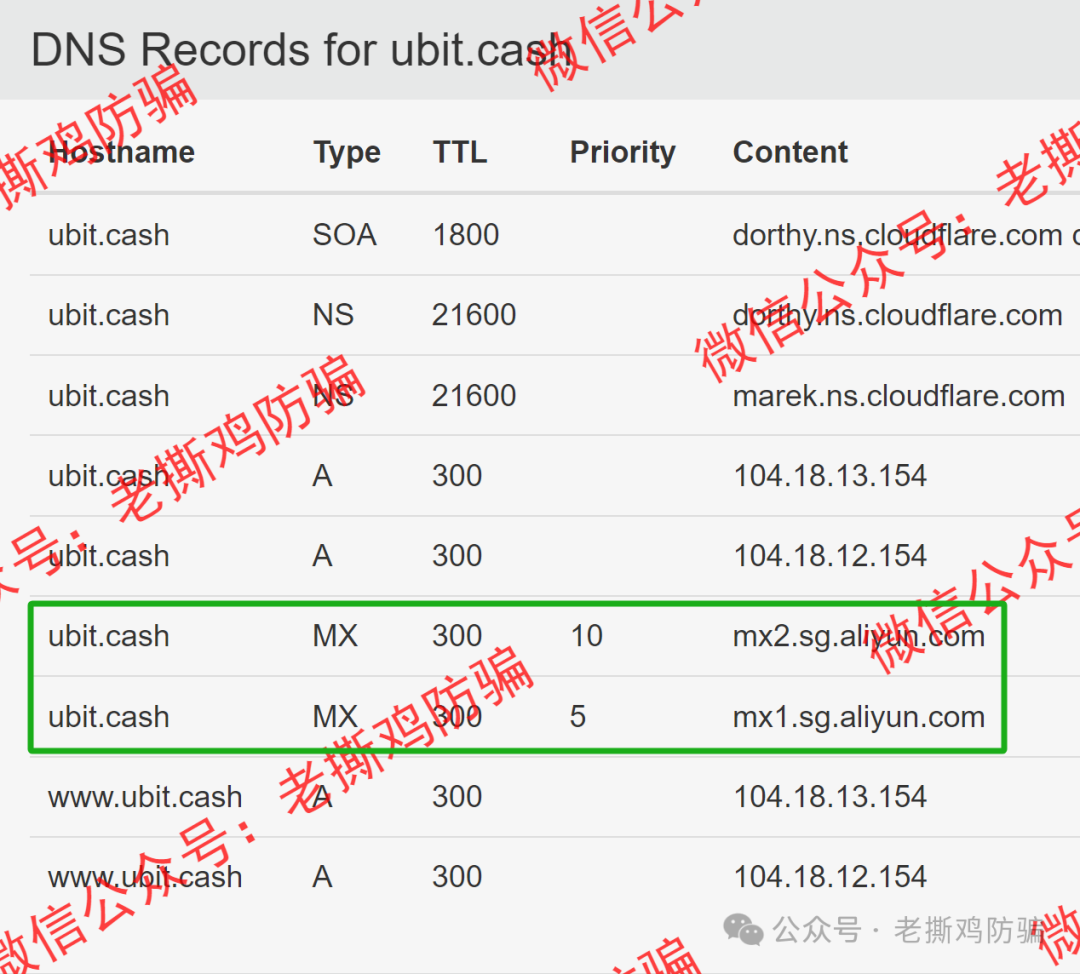Screen dimensions: 1080x974
Task: Select the TTL value 1800
Action: [466, 235]
